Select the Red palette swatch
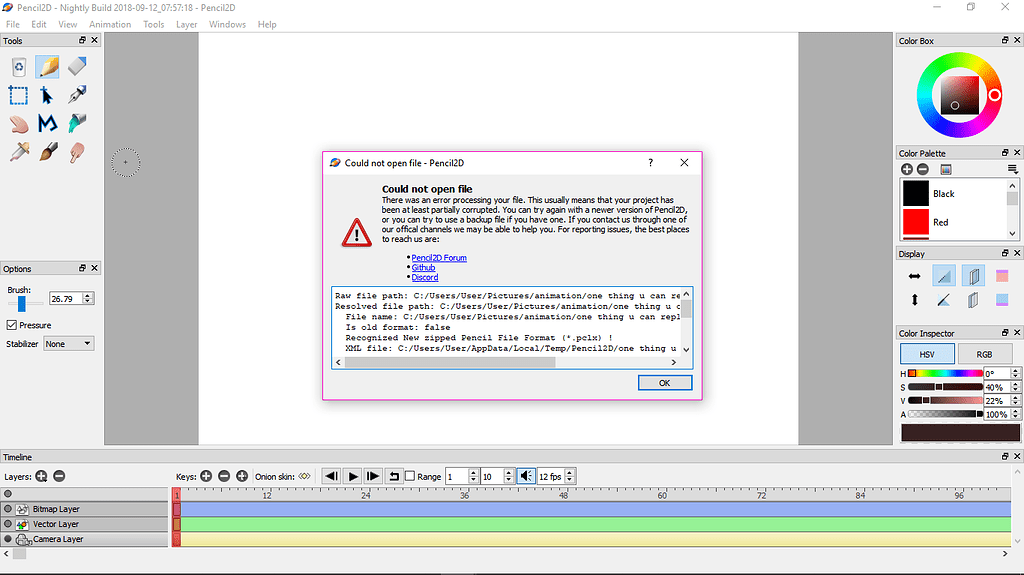The image size is (1024, 575). point(916,222)
